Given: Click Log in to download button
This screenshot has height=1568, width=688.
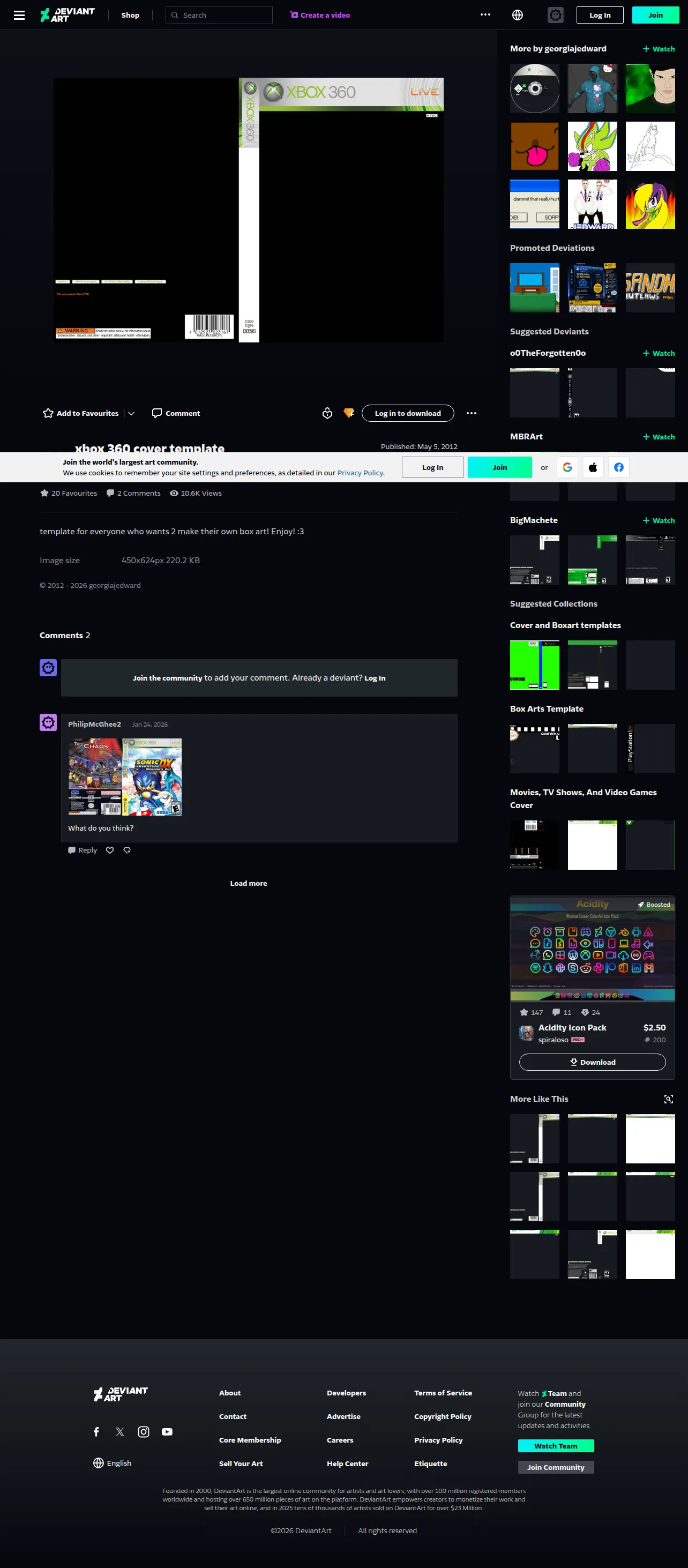Looking at the screenshot, I should (408, 413).
